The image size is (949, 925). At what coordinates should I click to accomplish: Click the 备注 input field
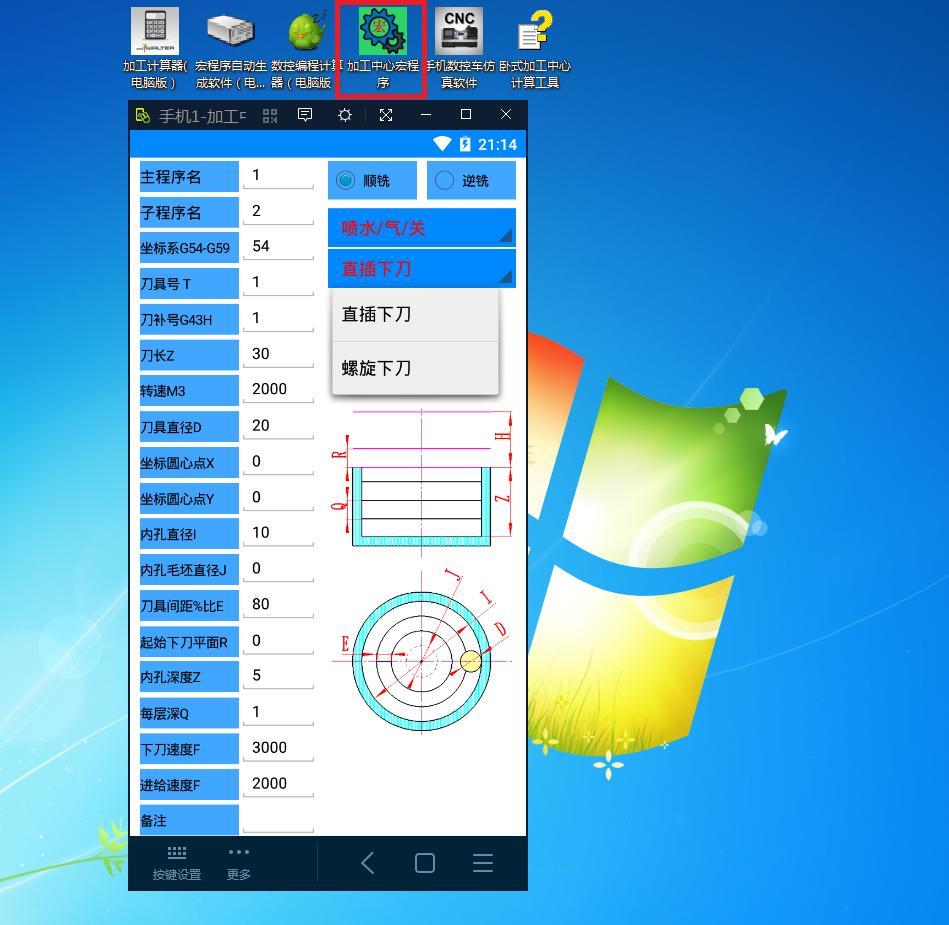tap(278, 820)
